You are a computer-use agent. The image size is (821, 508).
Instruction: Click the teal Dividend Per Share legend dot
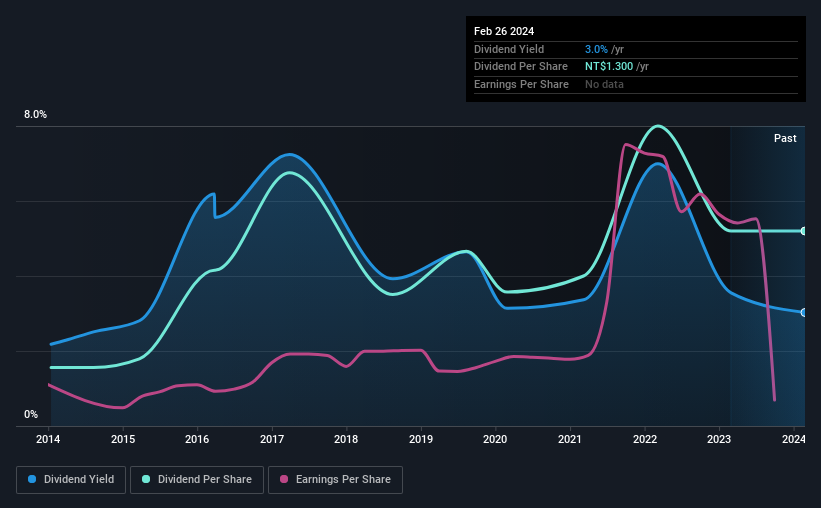tap(146, 479)
